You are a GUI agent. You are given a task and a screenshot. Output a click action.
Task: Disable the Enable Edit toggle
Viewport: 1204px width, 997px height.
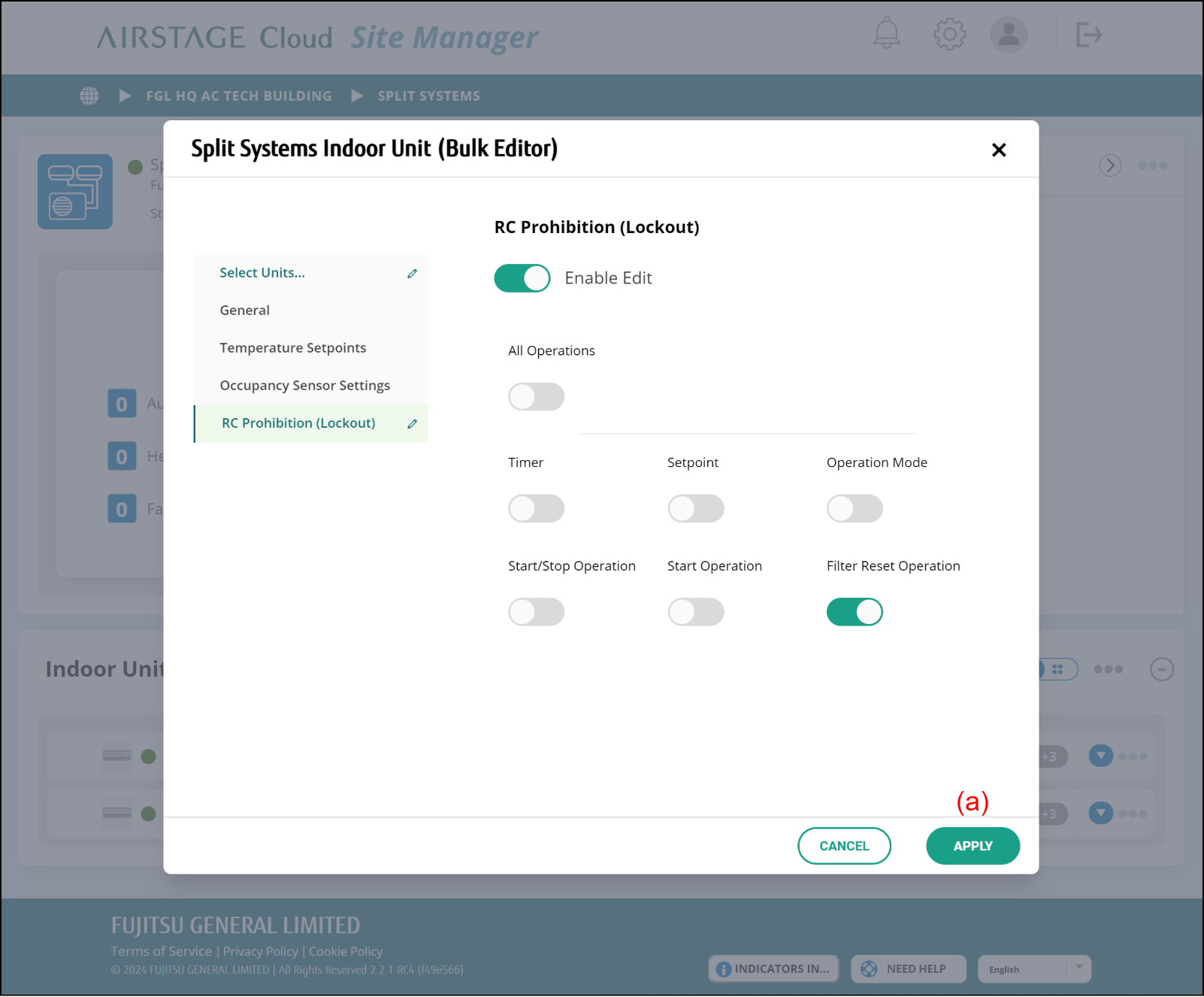tap(522, 278)
